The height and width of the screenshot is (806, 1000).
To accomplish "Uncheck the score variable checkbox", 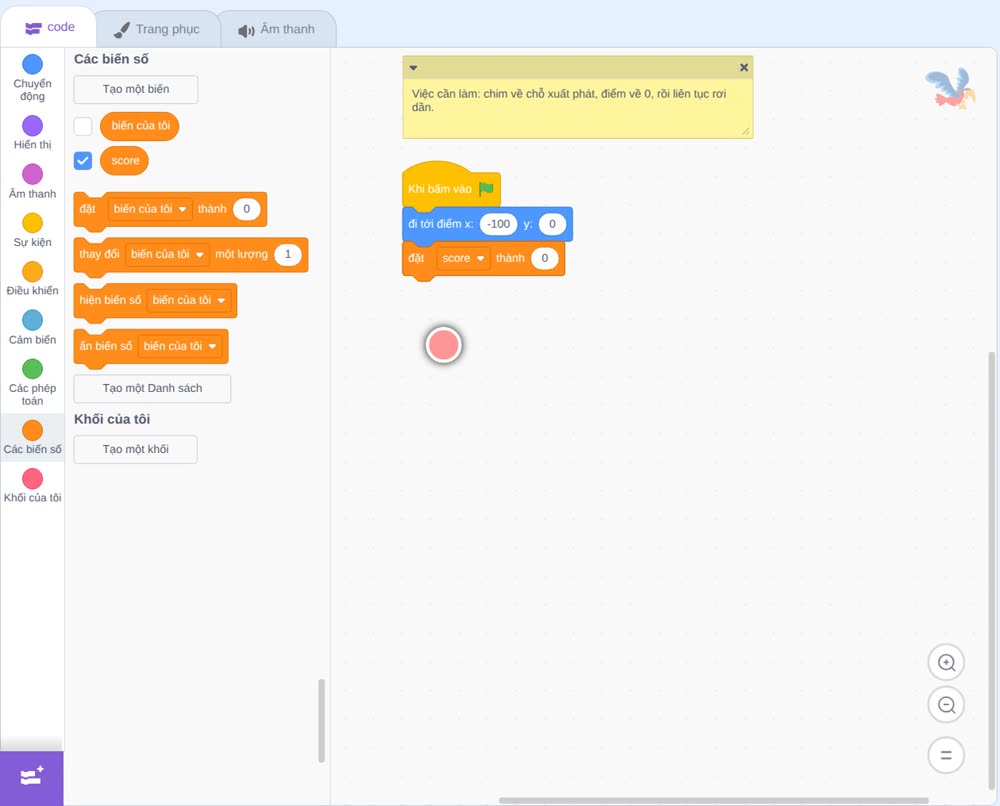I will pyautogui.click(x=83, y=161).
